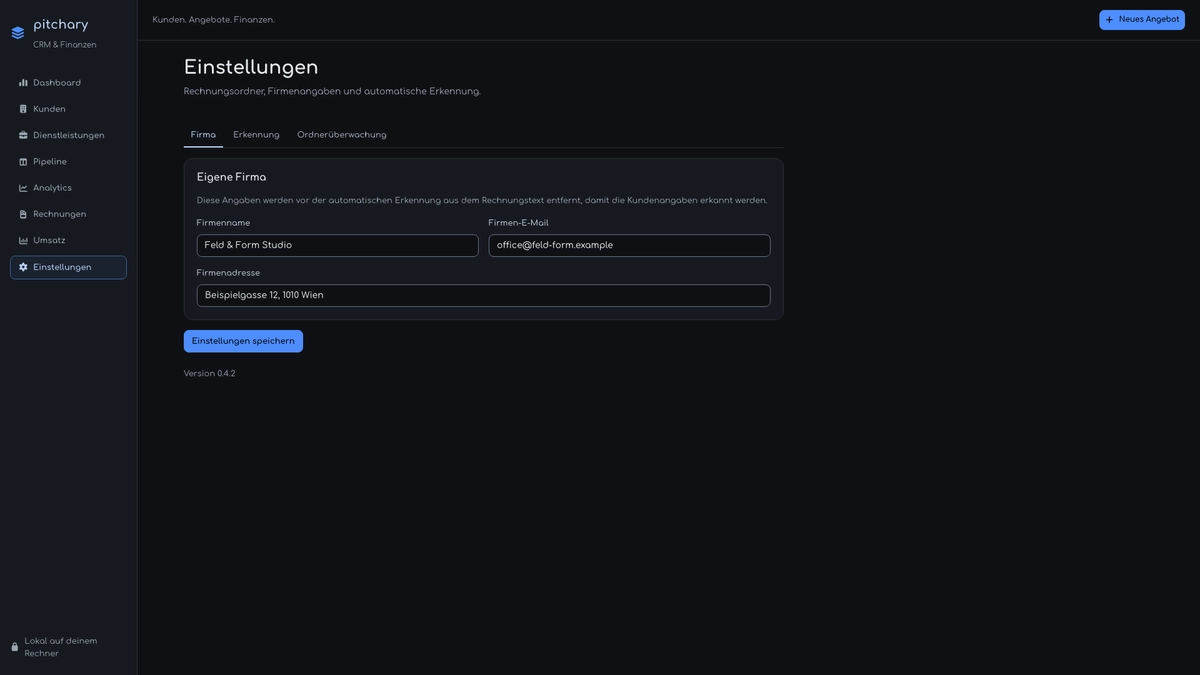The image size is (1200, 675).
Task: Go to Dashboard in the sidebar
Action: [x=68, y=83]
